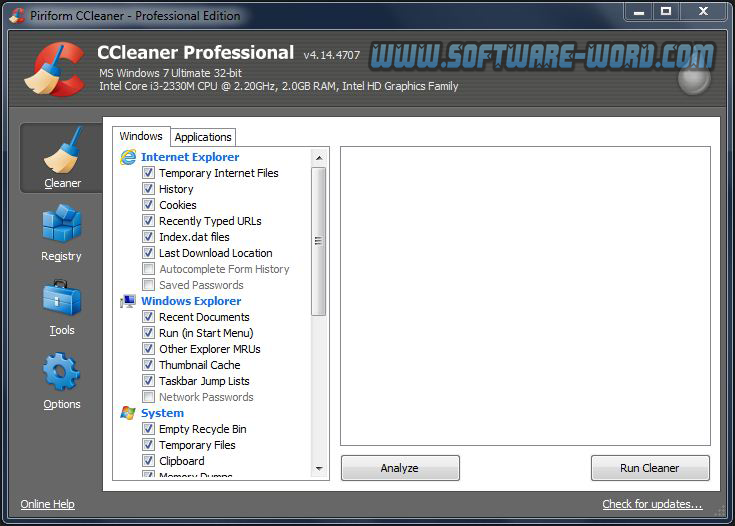Viewport: 735px width, 526px height.
Task: Click the Registry label in sidebar
Action: point(61,256)
